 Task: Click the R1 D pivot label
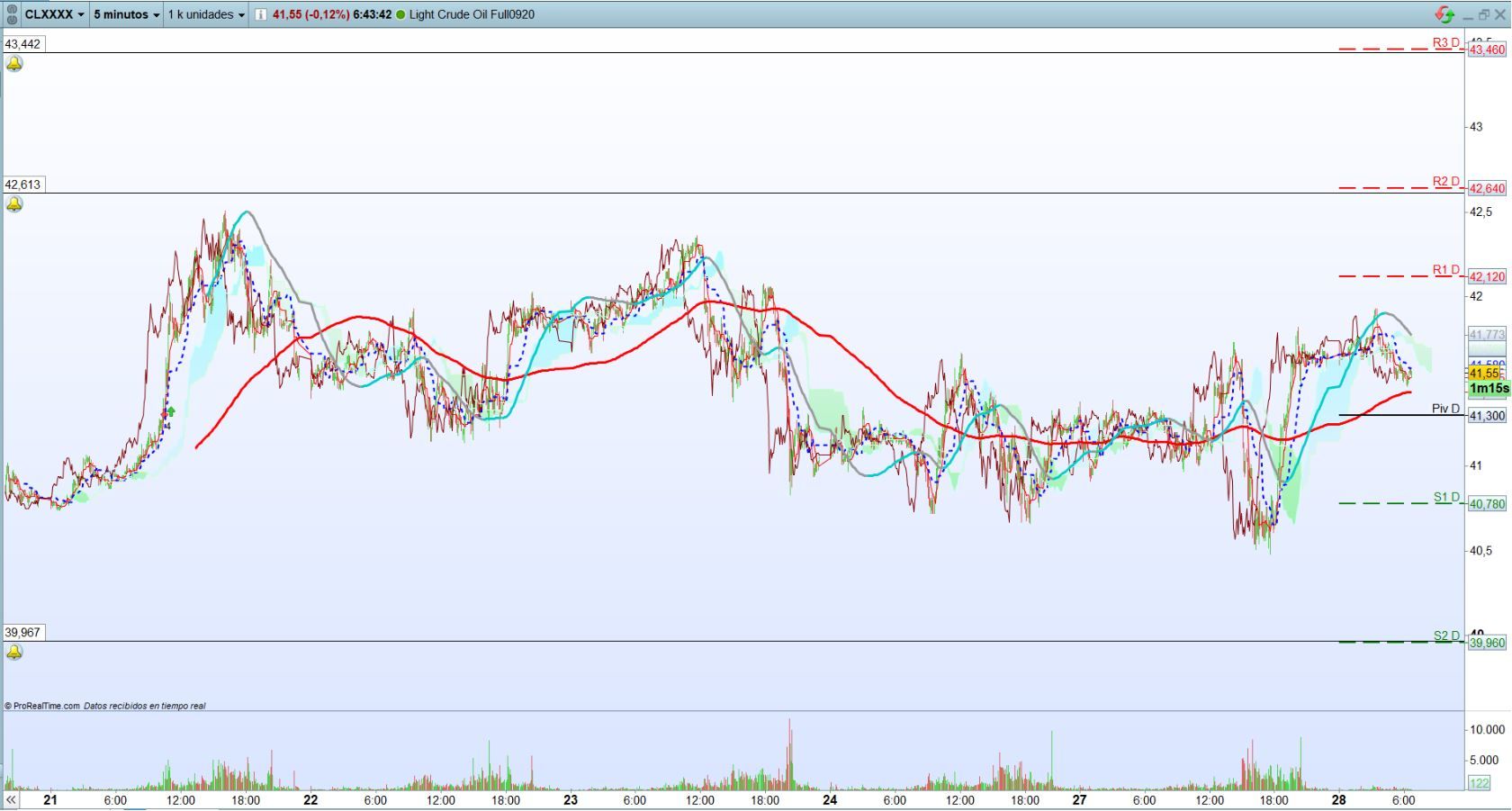(1446, 270)
